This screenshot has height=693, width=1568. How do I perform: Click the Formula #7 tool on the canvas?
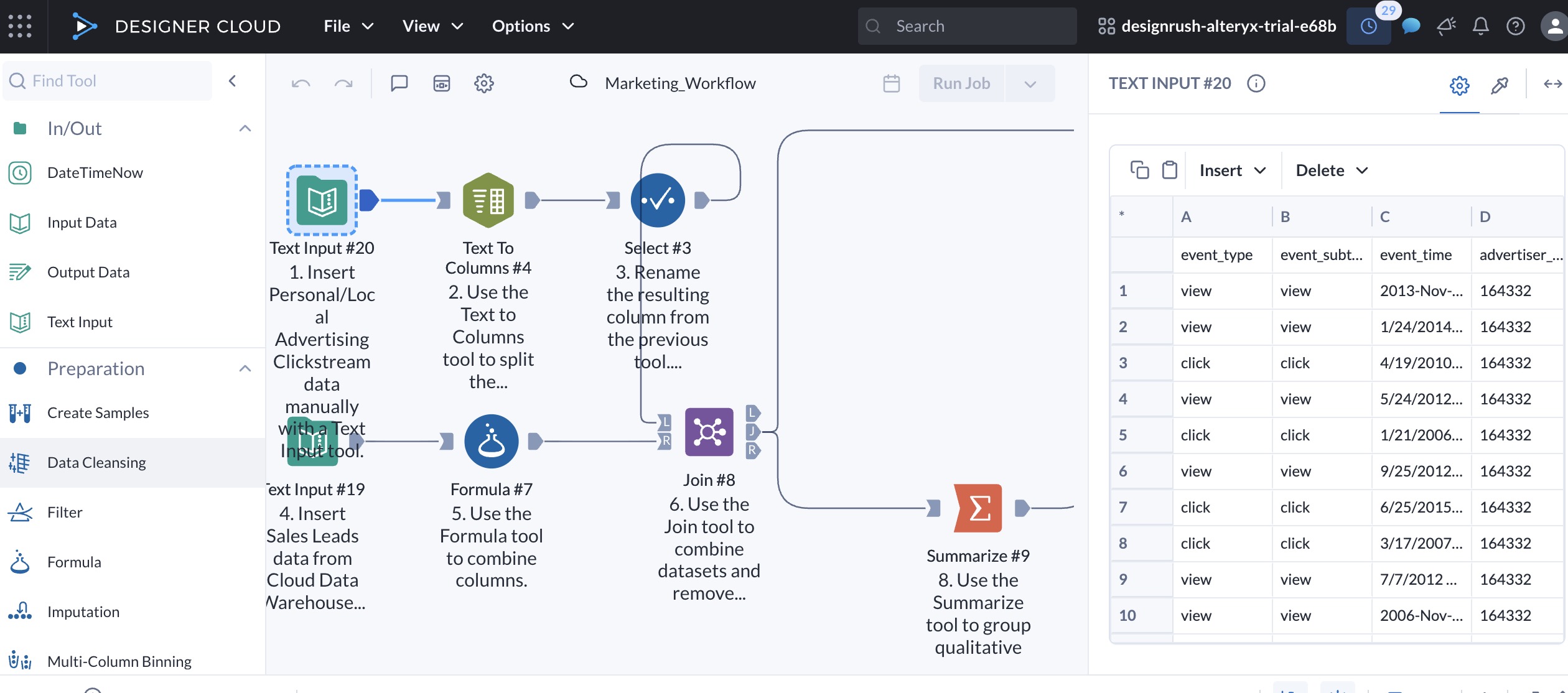coord(491,440)
